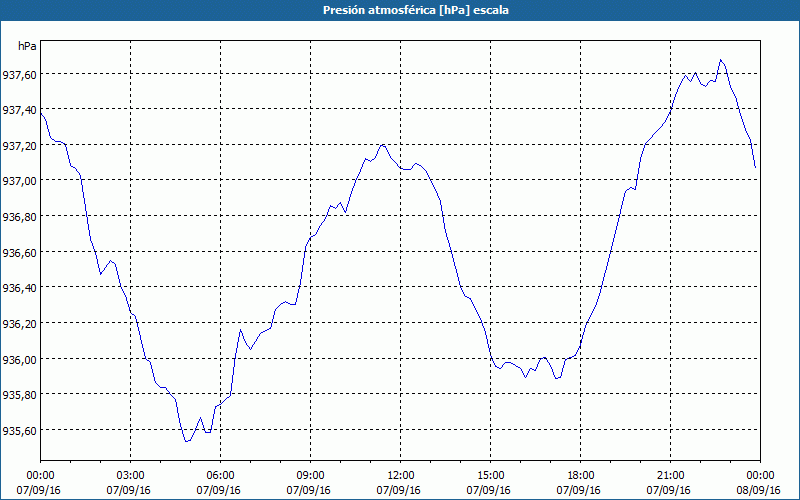Click the 936,60 y-axis label
This screenshot has width=800, height=500.
click(x=19, y=253)
